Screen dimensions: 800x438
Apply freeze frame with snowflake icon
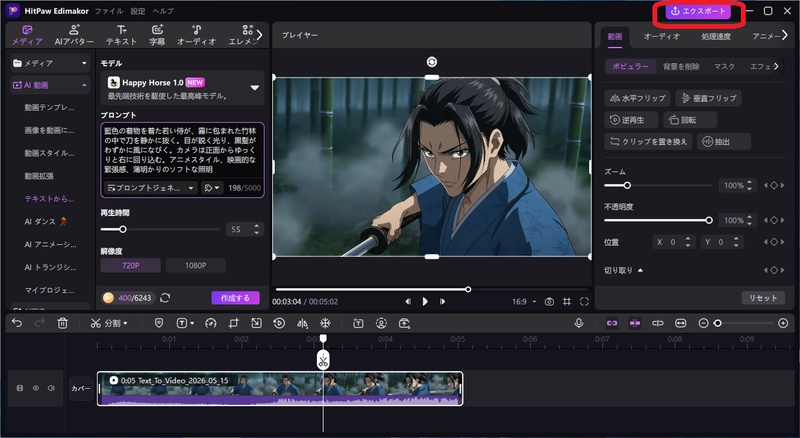(x=325, y=323)
